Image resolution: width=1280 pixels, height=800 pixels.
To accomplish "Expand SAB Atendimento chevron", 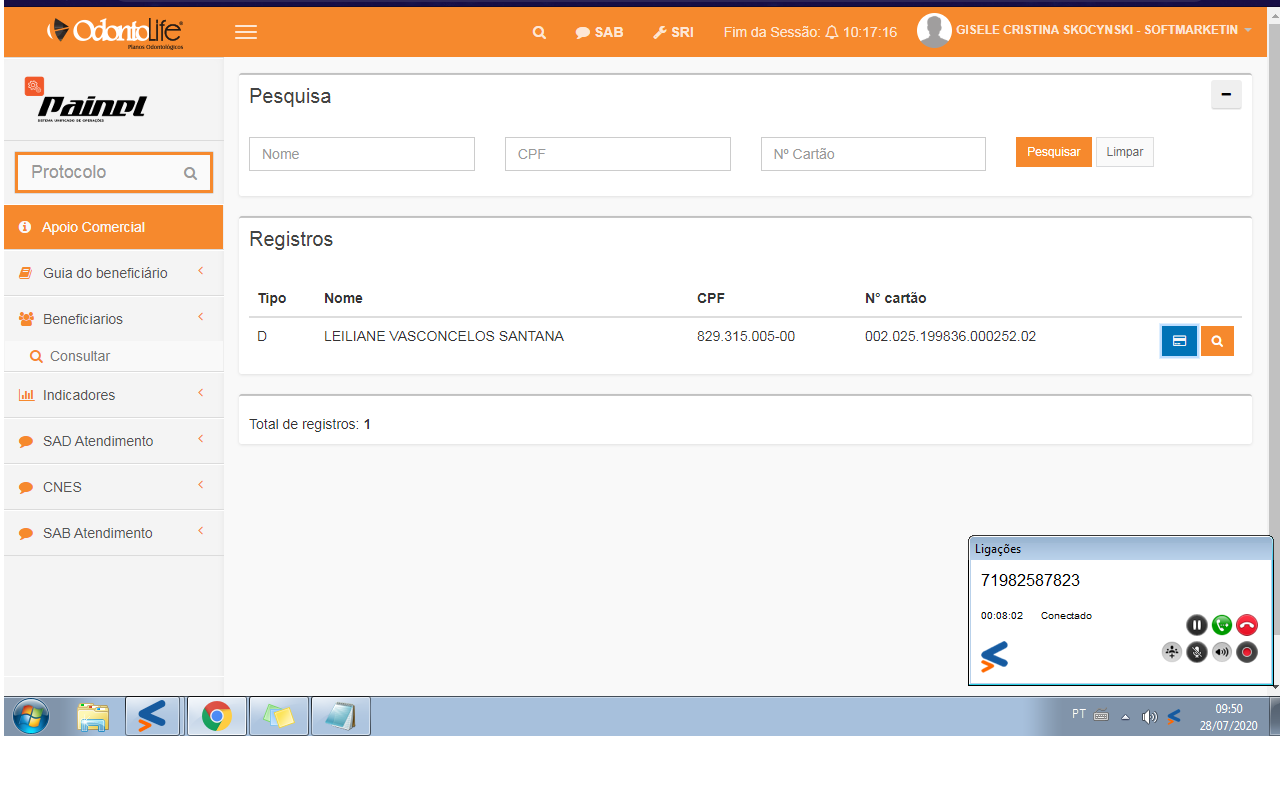I will point(200,531).
